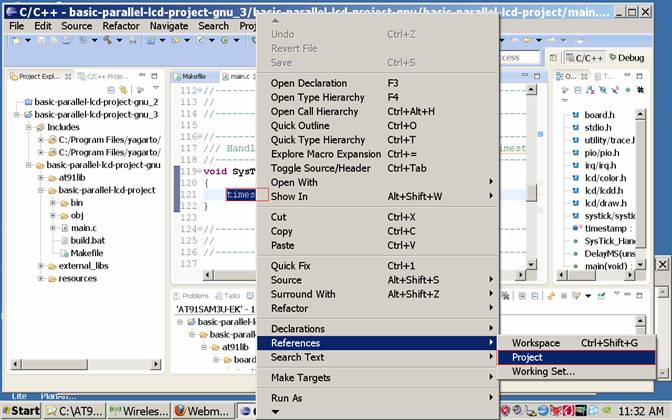Select Workspace in References submenu
The image size is (672, 420).
pos(576,343)
